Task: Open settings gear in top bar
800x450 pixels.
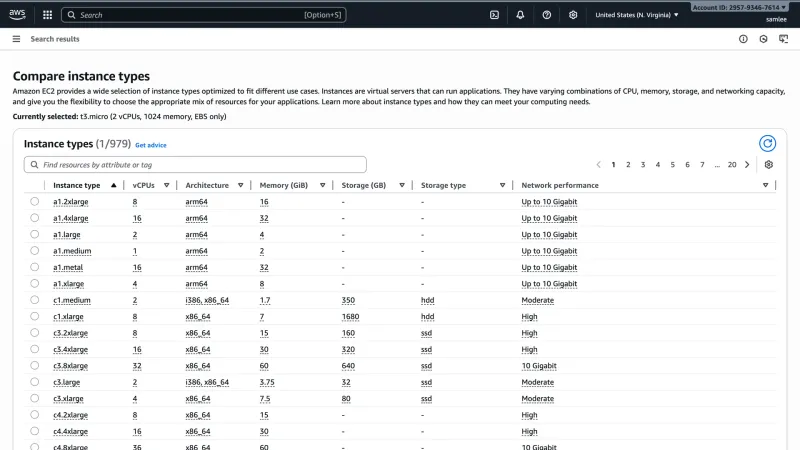Action: click(x=573, y=15)
